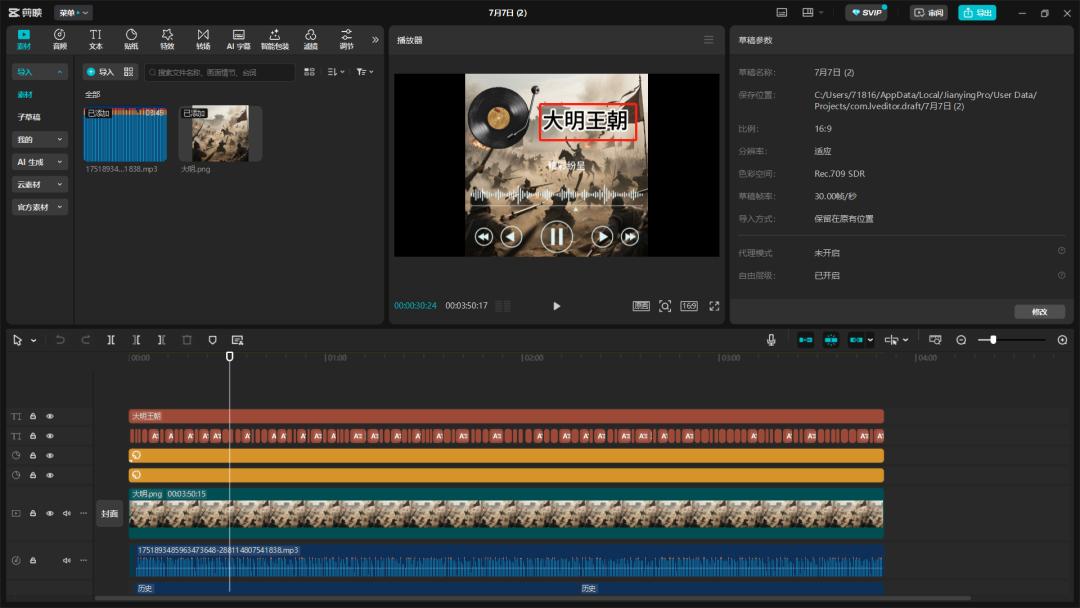
Task: Open fullscreen preview in player
Action: pyautogui.click(x=714, y=306)
